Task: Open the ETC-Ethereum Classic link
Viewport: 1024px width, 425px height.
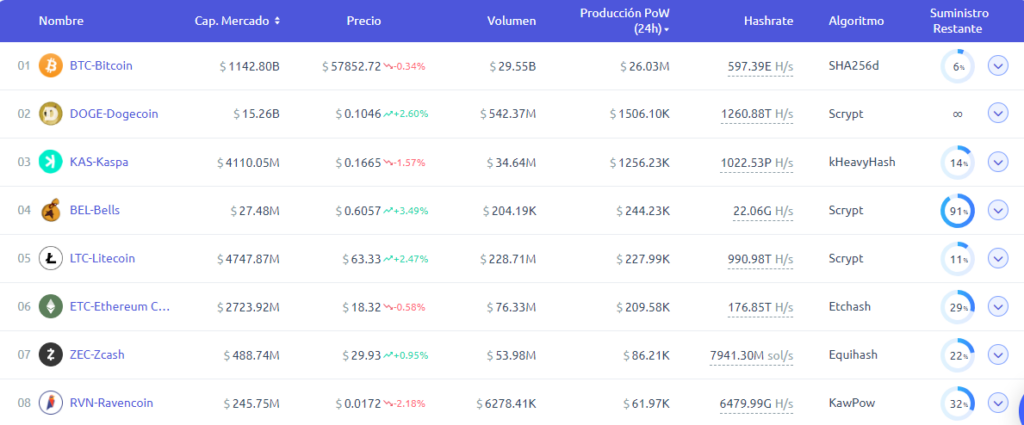Action: [x=120, y=306]
